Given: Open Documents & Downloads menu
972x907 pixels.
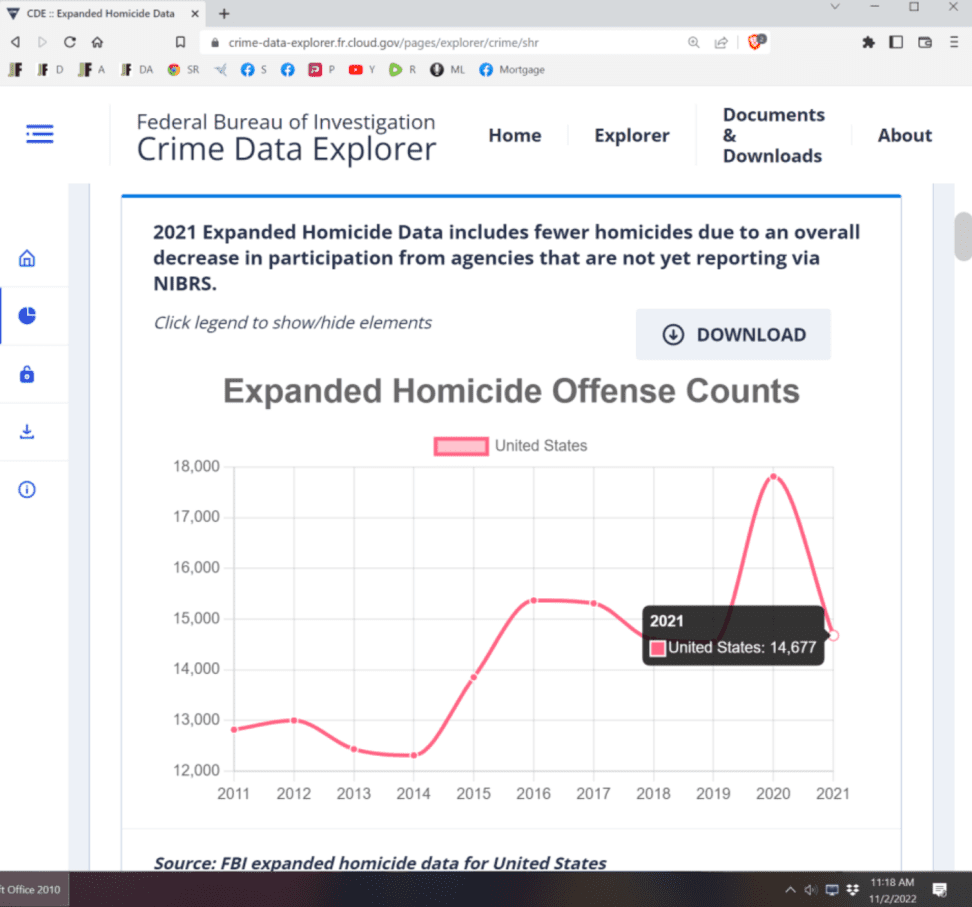Looking at the screenshot, I should coord(773,135).
